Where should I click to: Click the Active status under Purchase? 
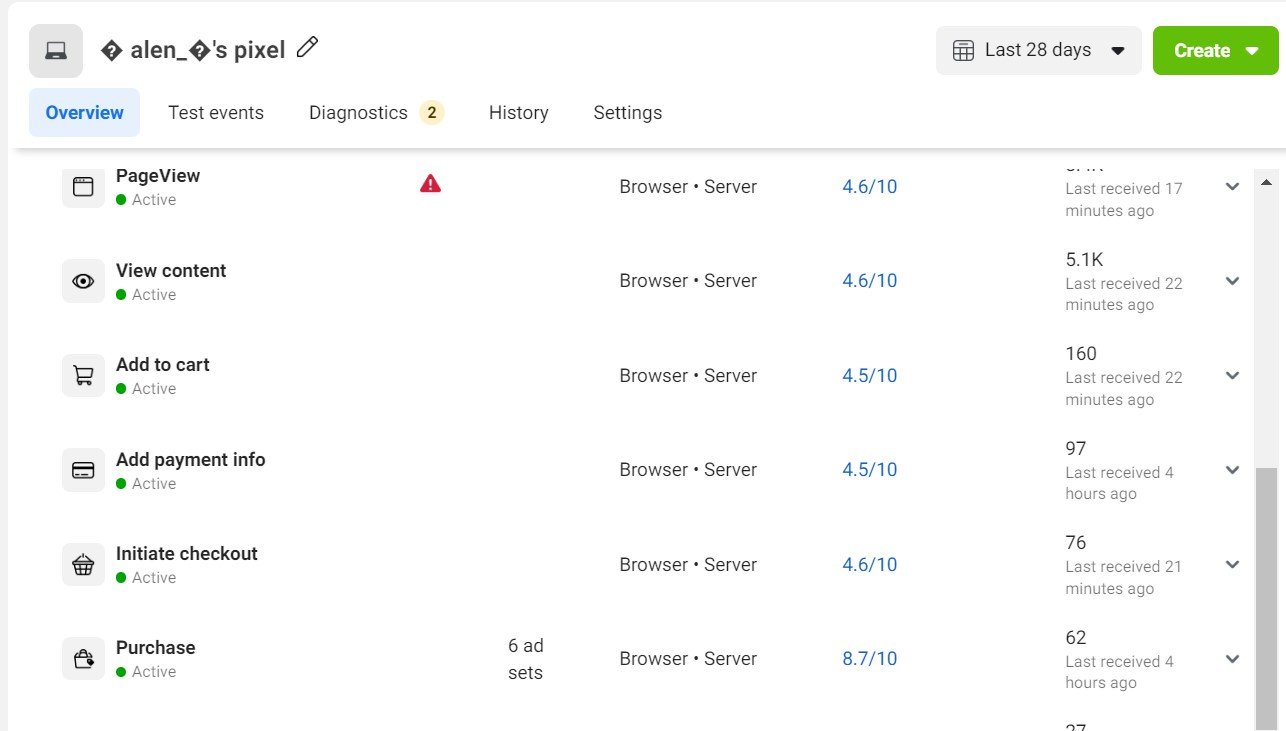tap(146, 672)
